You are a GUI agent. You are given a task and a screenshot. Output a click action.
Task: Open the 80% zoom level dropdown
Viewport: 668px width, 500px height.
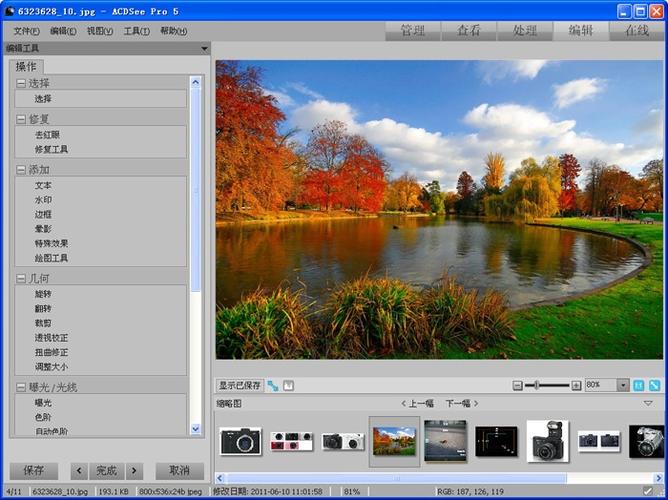click(623, 385)
